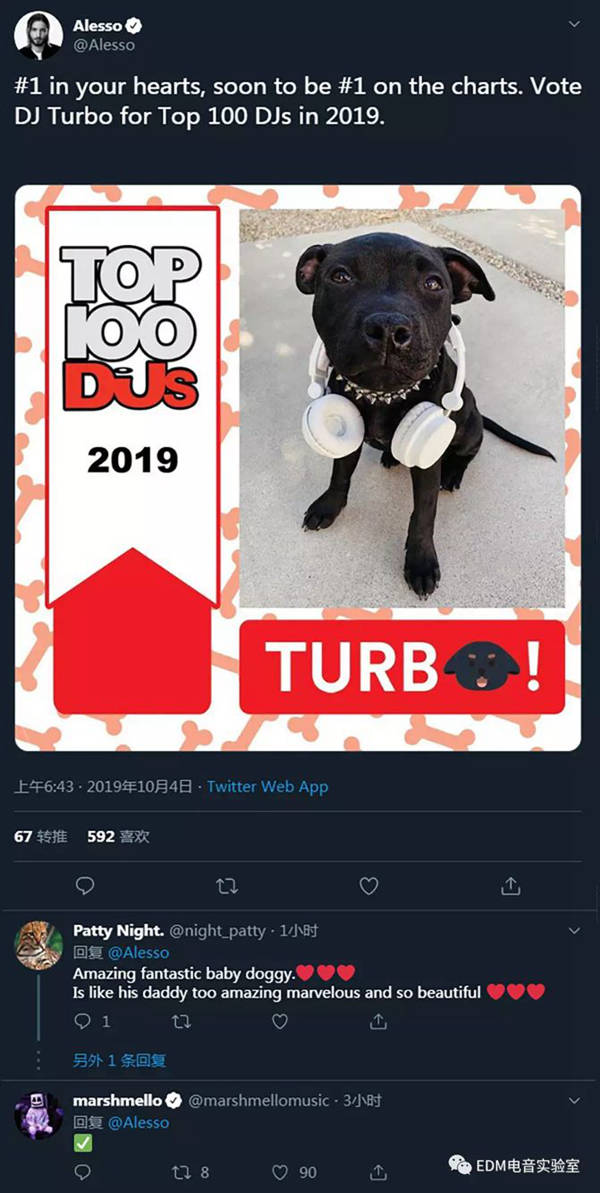Viewport: 600px width, 1193px height.
Task: View the 592 likes list
Action: (x=118, y=837)
